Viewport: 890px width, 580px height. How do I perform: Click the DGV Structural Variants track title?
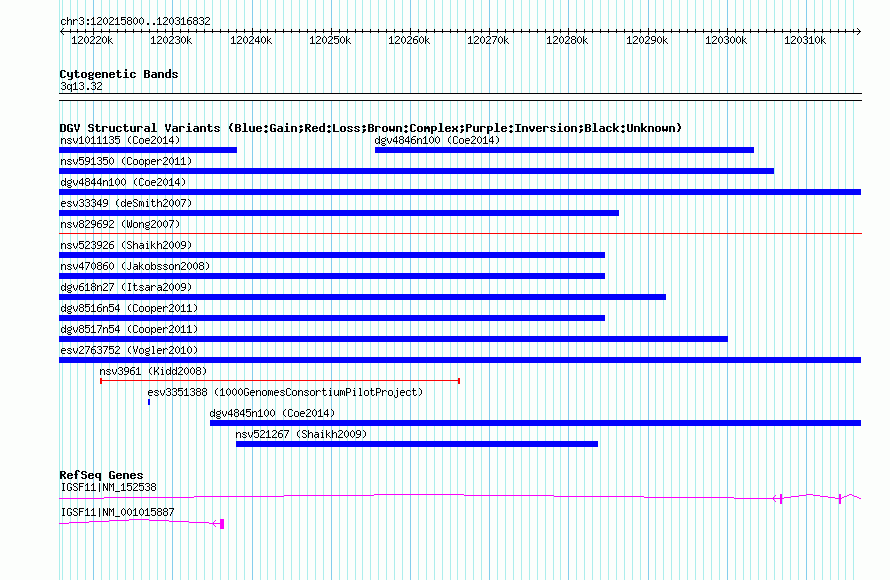(371, 128)
